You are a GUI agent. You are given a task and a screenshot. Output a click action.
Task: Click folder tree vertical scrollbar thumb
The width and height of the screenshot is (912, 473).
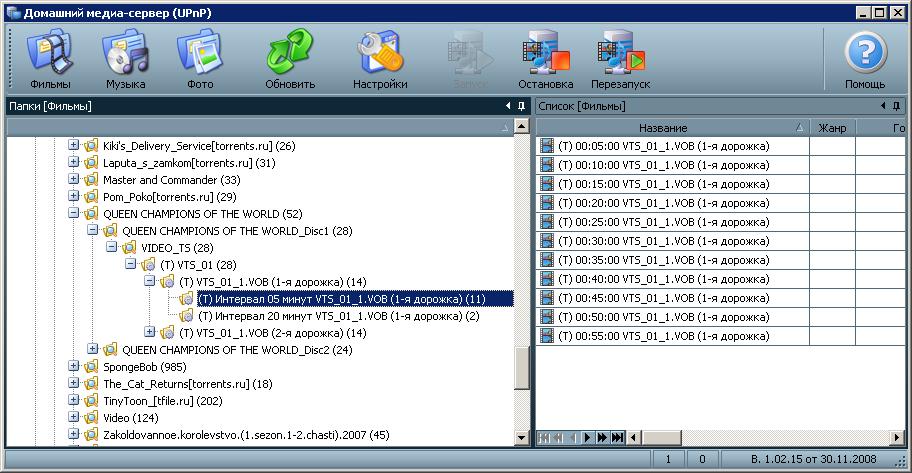[x=522, y=368]
